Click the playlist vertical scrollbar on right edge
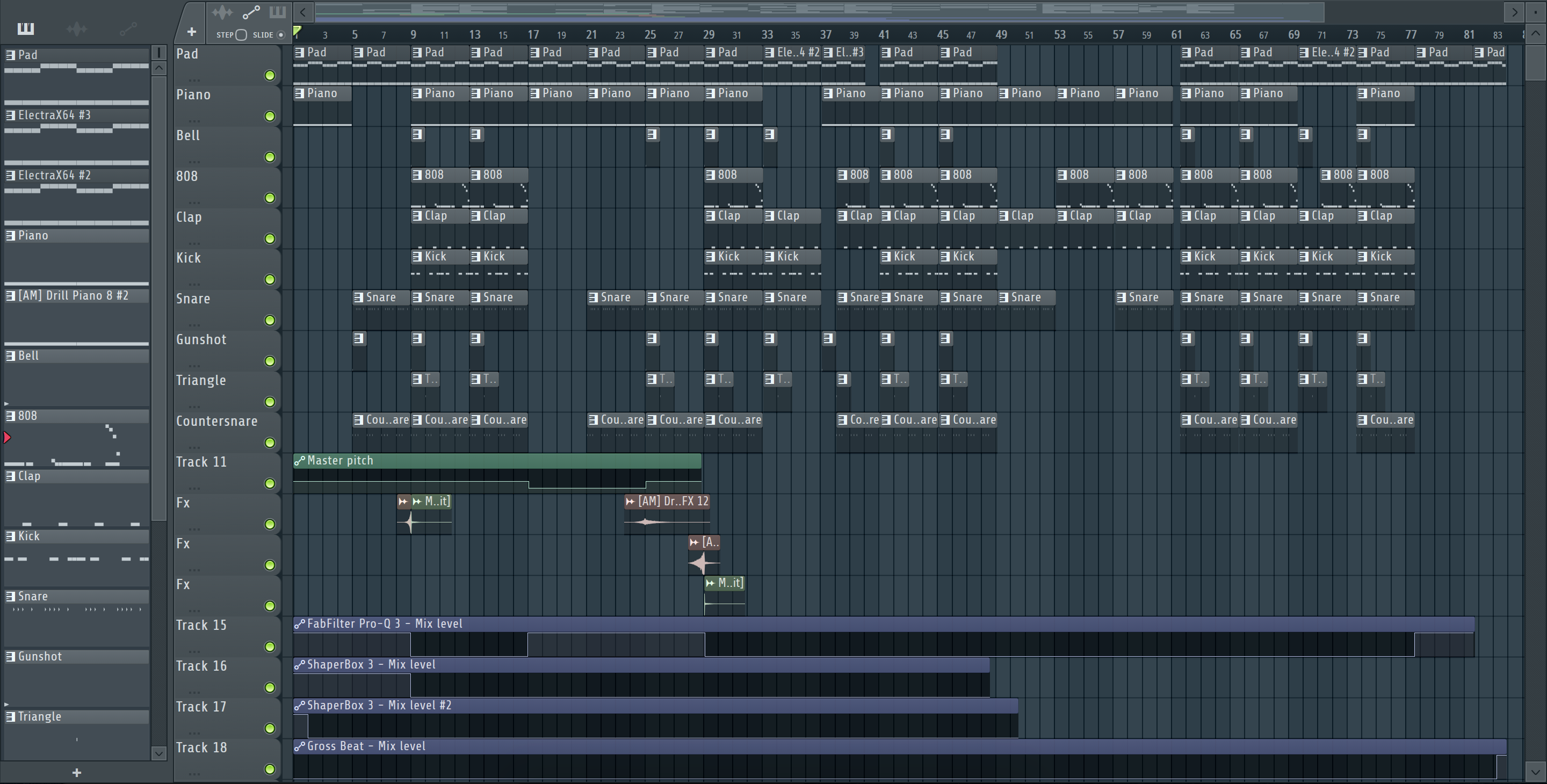Image resolution: width=1547 pixels, height=784 pixels. point(1535,62)
